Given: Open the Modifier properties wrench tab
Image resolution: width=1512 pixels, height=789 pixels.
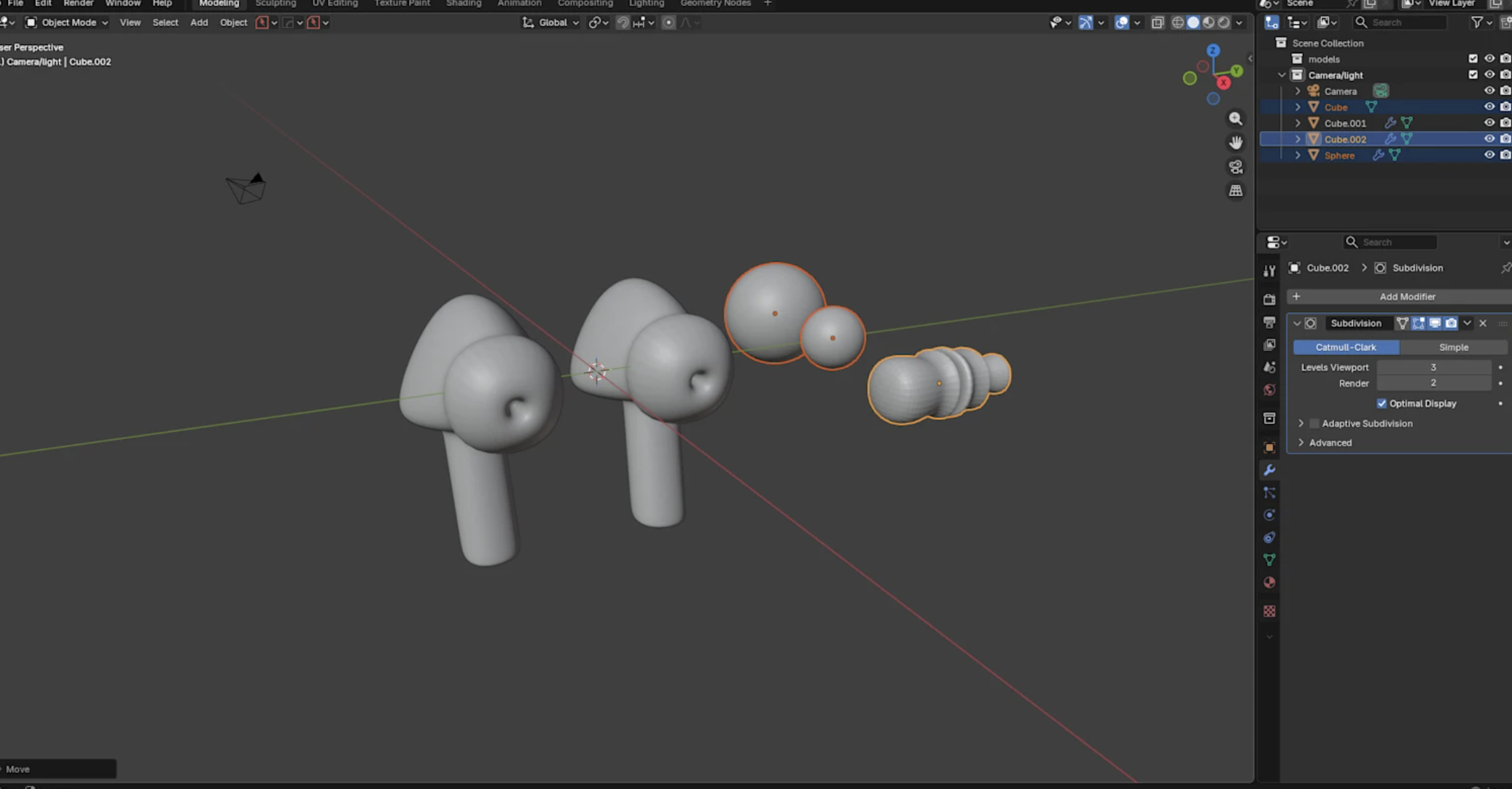Looking at the screenshot, I should coord(1270,470).
